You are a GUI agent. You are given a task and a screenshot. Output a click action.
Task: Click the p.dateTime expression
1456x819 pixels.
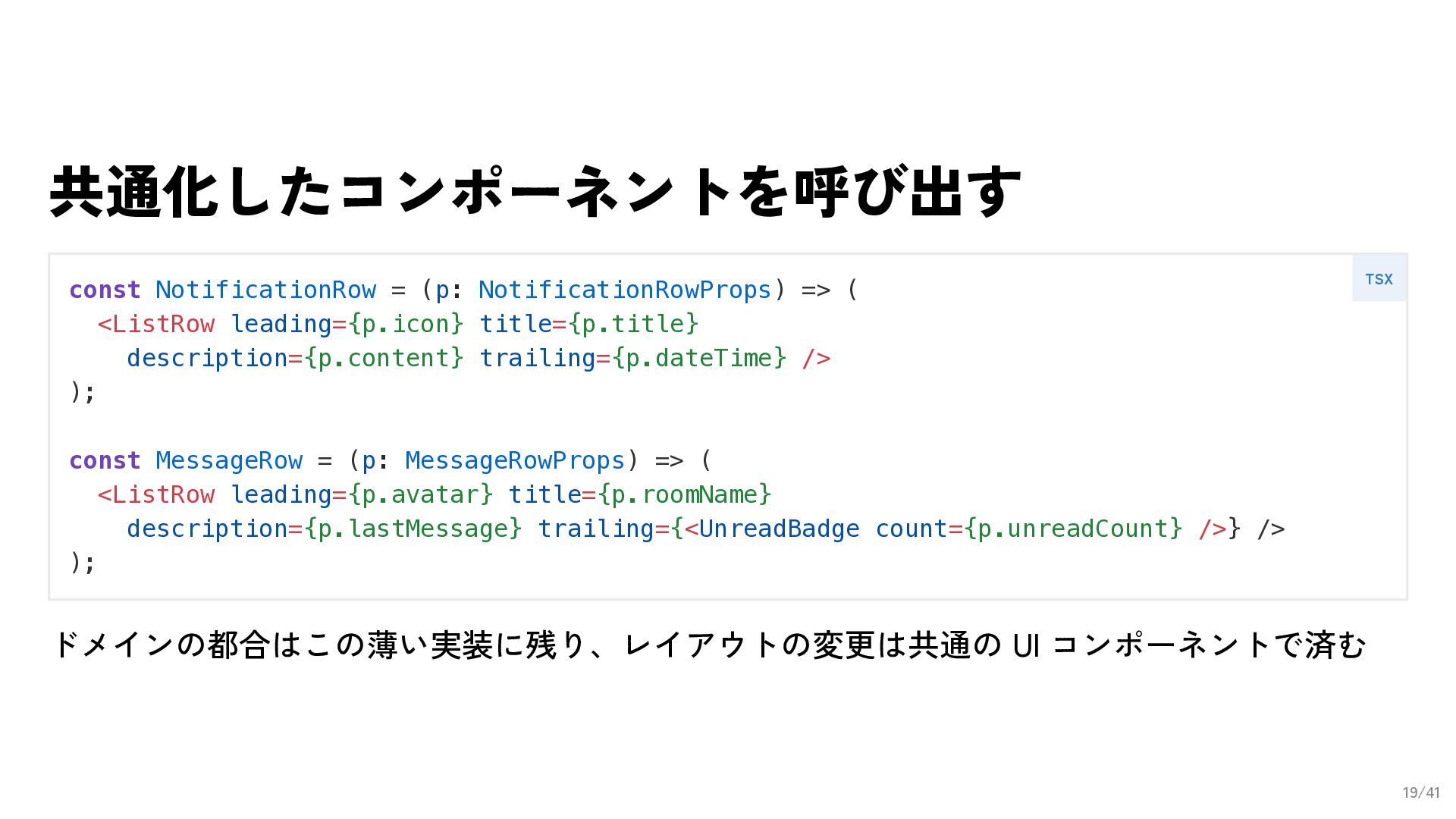[x=699, y=358]
